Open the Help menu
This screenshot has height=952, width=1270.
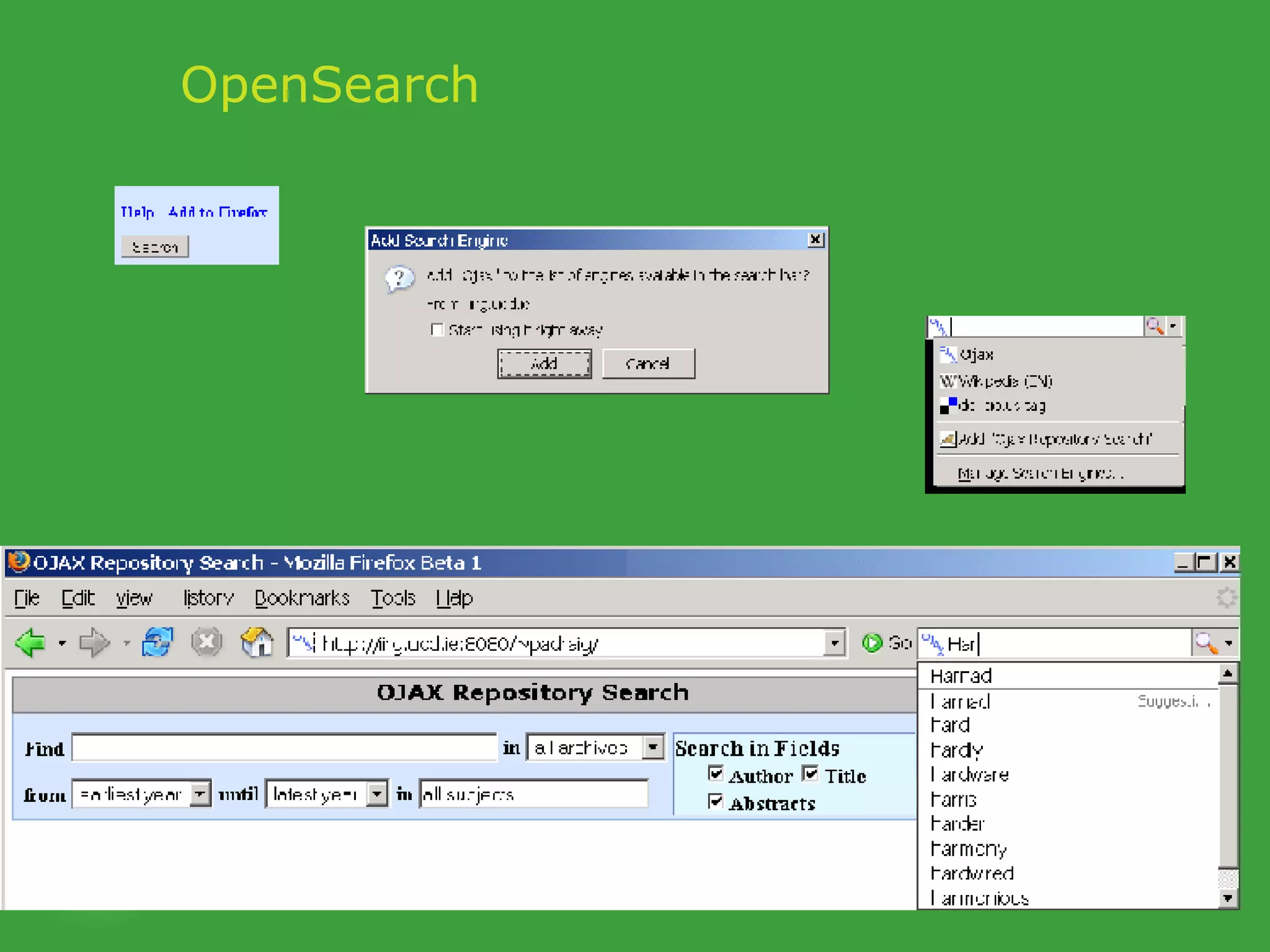454,597
